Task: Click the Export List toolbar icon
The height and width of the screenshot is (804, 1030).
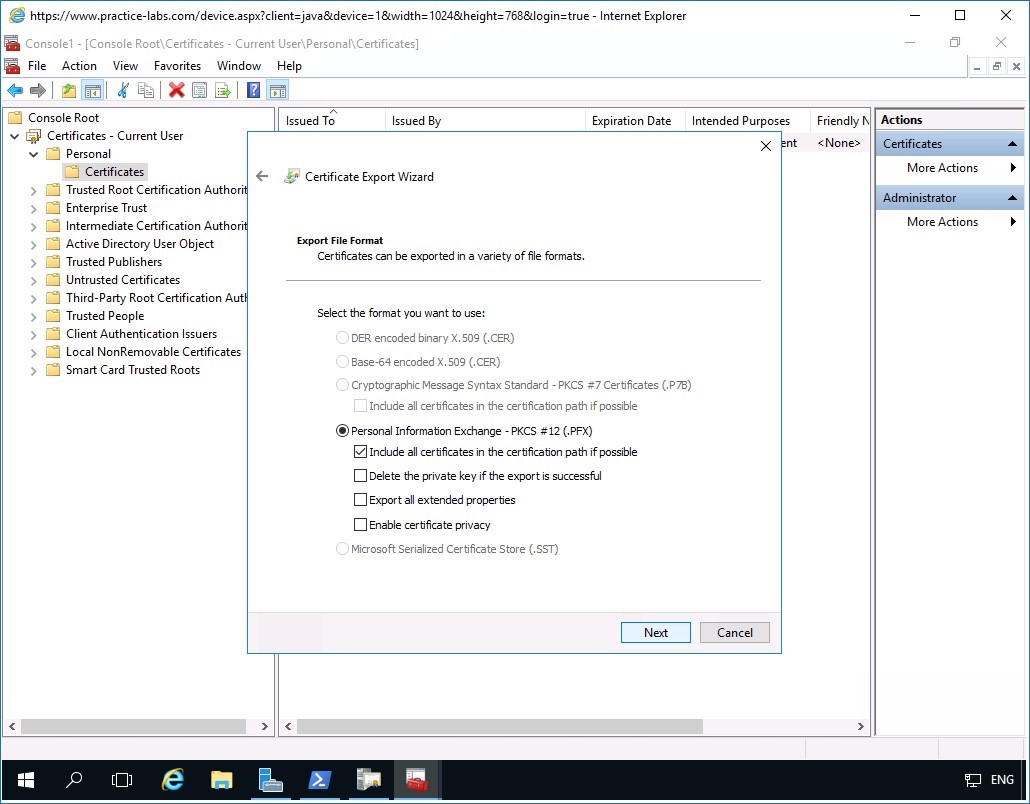Action: click(223, 90)
